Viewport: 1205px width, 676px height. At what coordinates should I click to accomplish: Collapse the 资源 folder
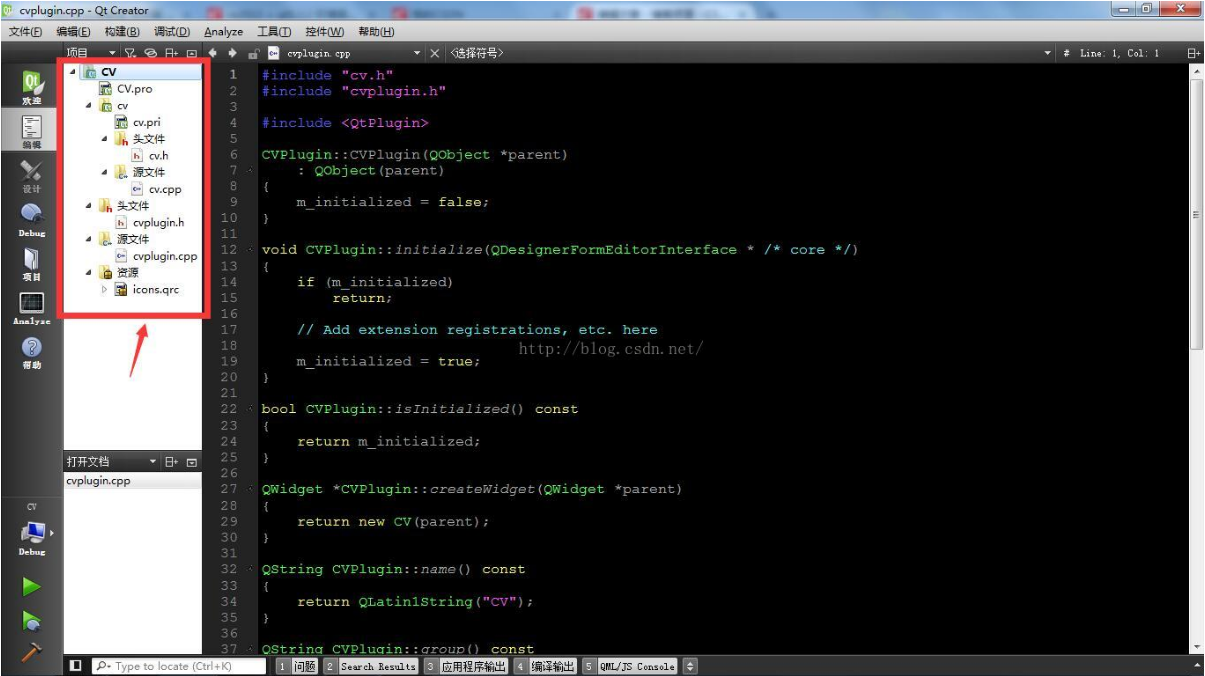tap(89, 272)
